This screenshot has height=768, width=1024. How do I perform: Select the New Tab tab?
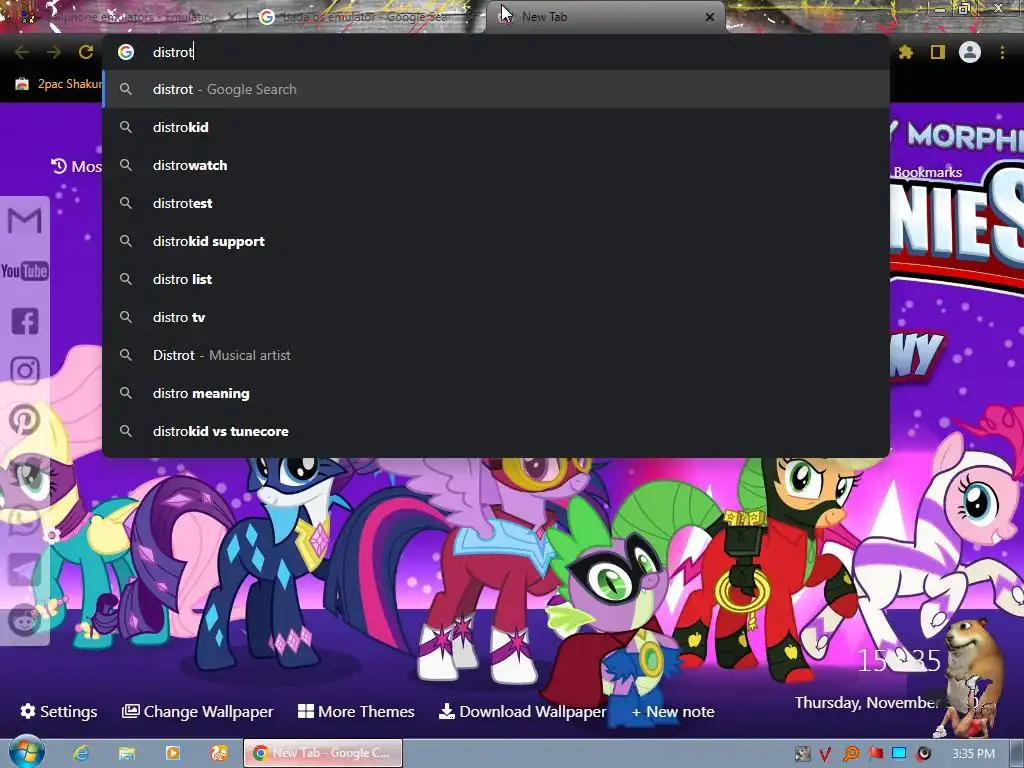point(605,18)
